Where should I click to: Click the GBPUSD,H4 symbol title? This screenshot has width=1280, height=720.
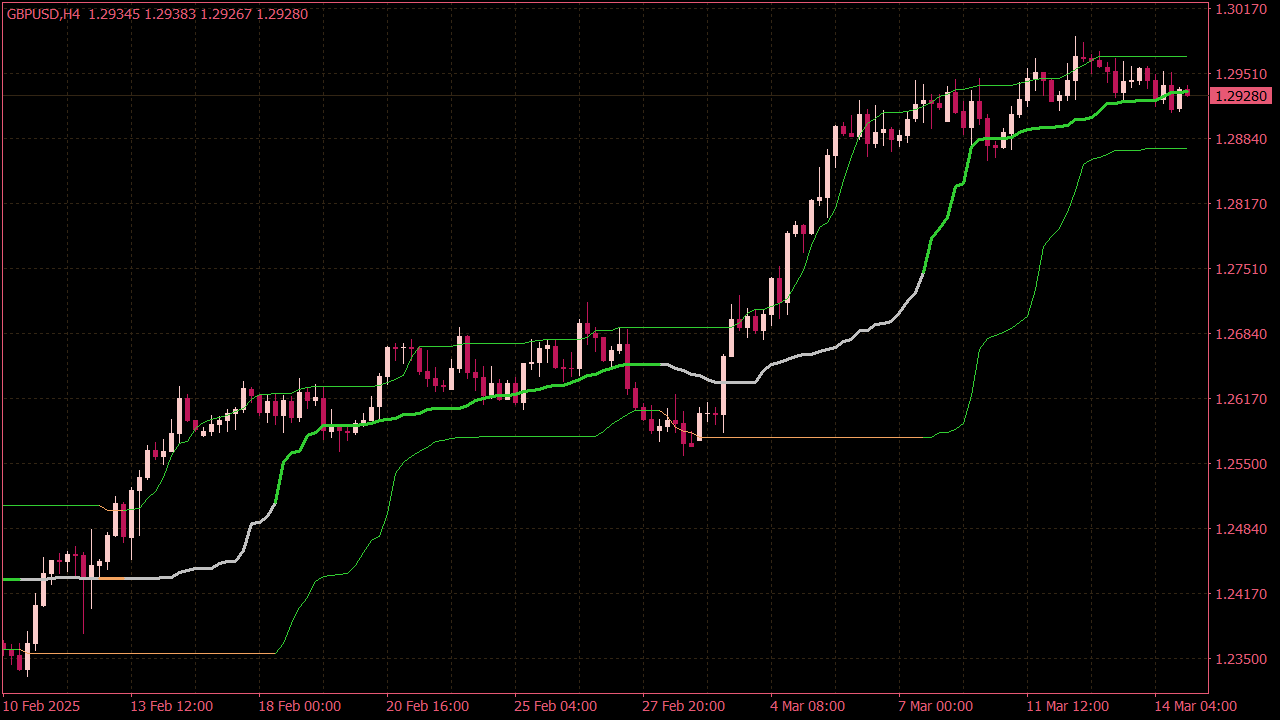[x=43, y=14]
